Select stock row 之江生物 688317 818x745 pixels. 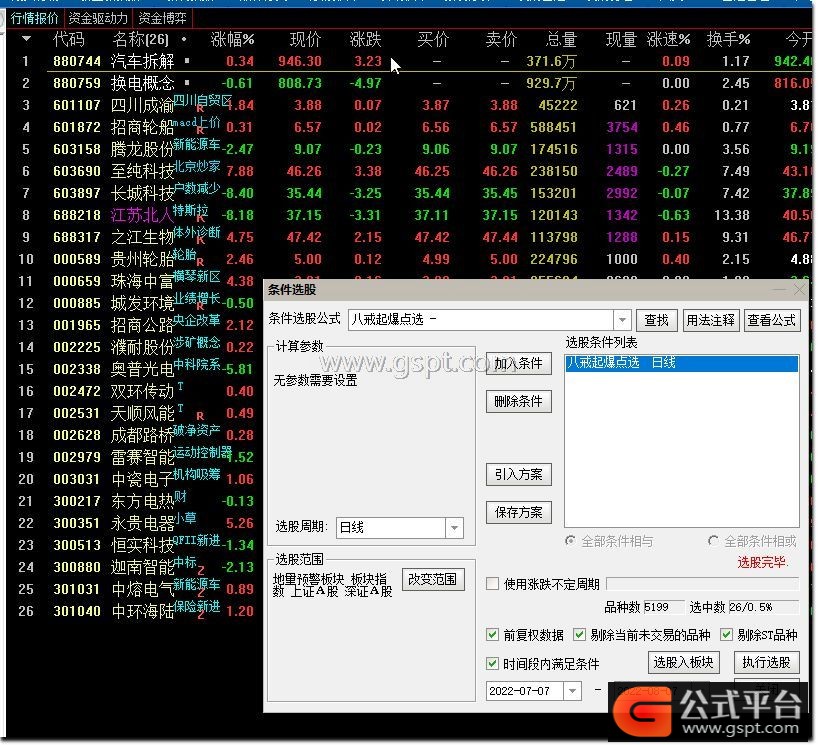coord(410,237)
